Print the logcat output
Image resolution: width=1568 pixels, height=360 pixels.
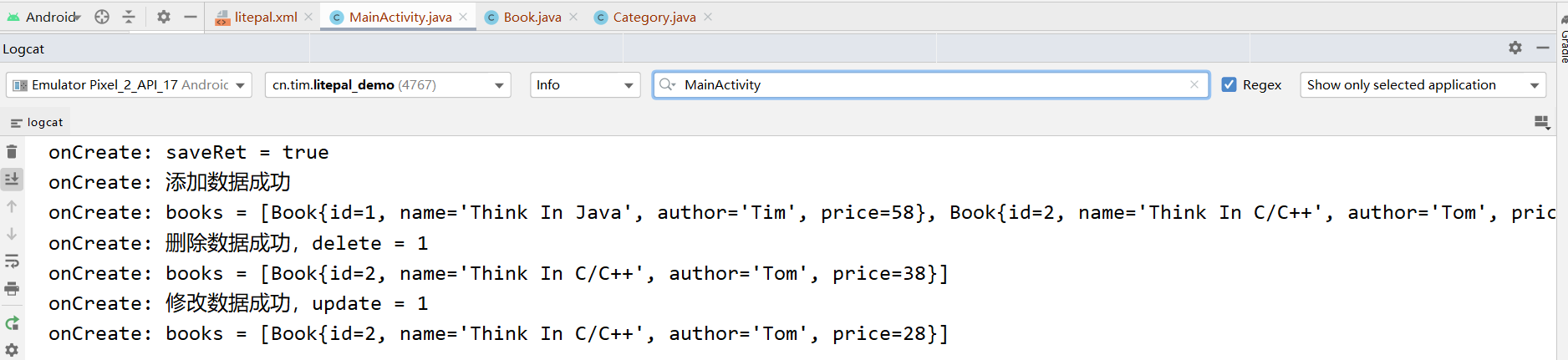(12, 289)
